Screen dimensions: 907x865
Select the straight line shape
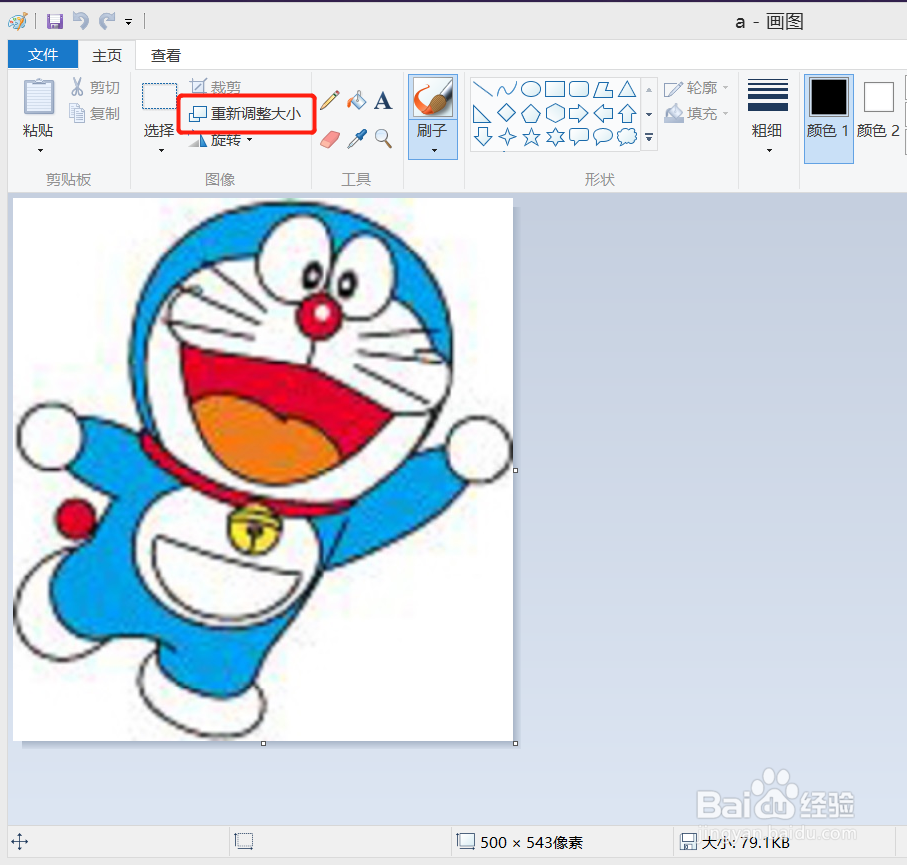pos(482,89)
